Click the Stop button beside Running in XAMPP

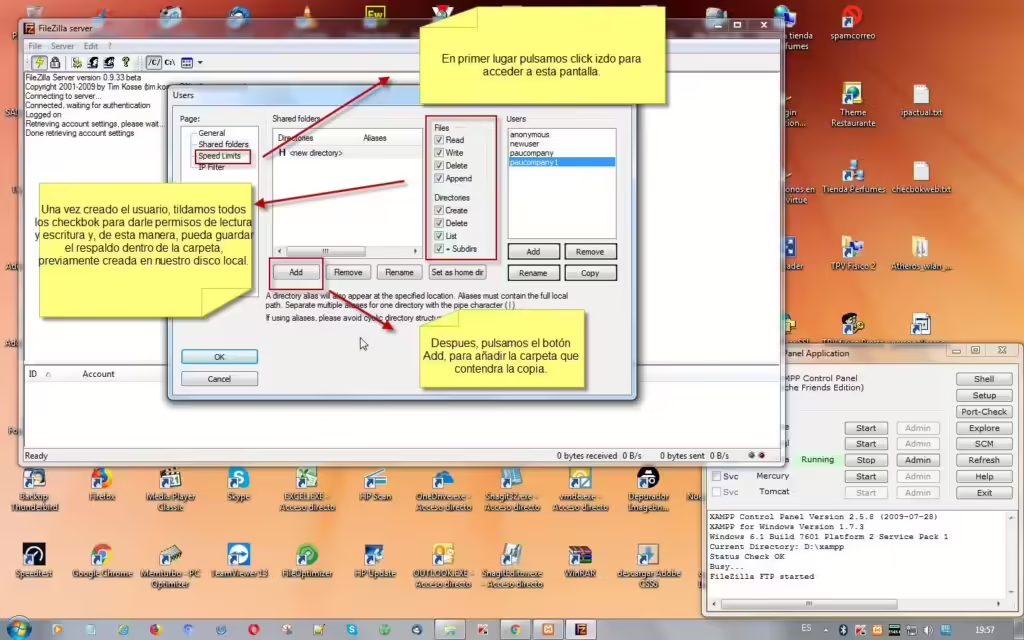coord(866,460)
